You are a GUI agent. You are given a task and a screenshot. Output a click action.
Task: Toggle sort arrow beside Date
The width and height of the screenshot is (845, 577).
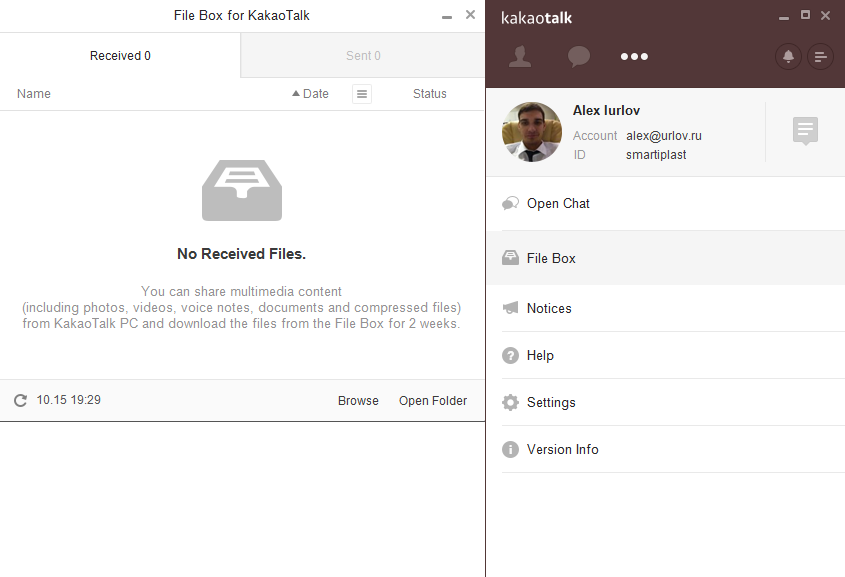coord(296,94)
